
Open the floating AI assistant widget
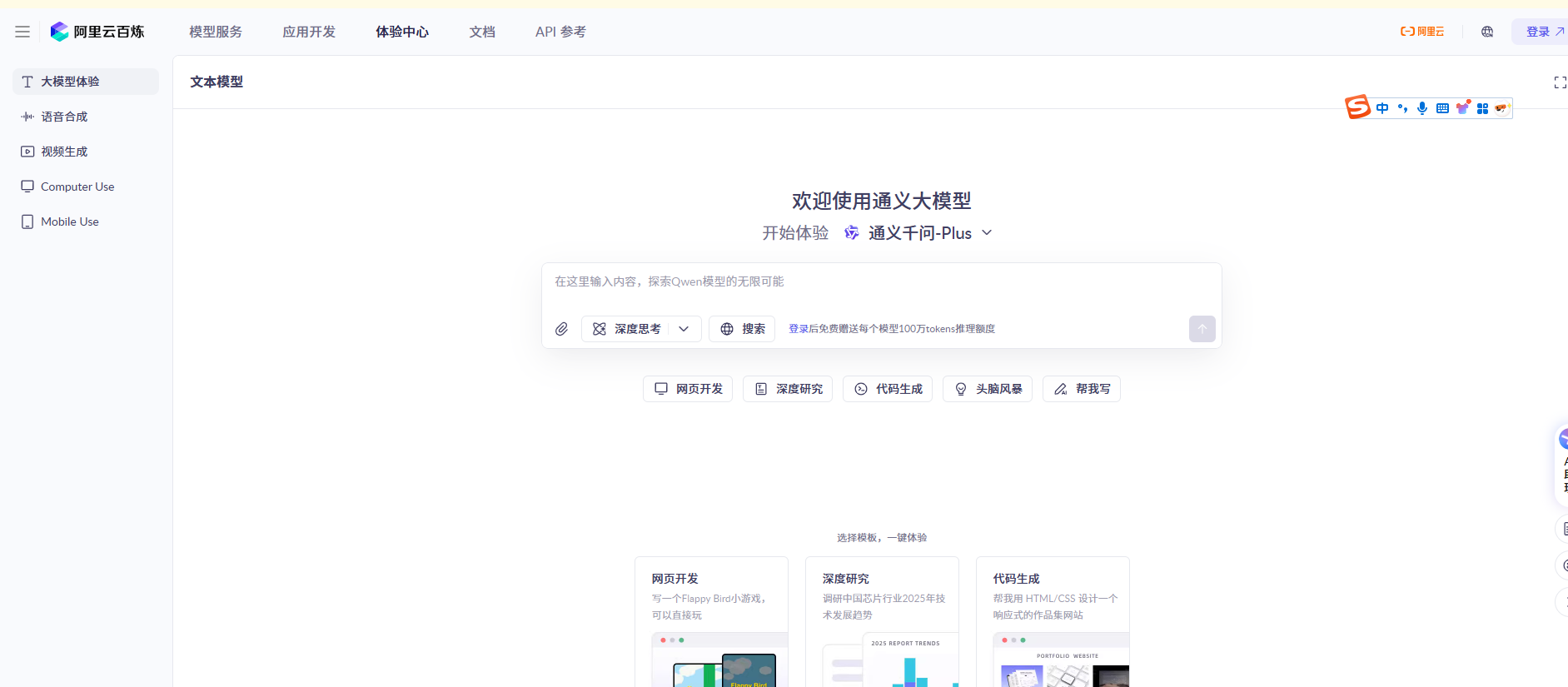[x=1562, y=464]
